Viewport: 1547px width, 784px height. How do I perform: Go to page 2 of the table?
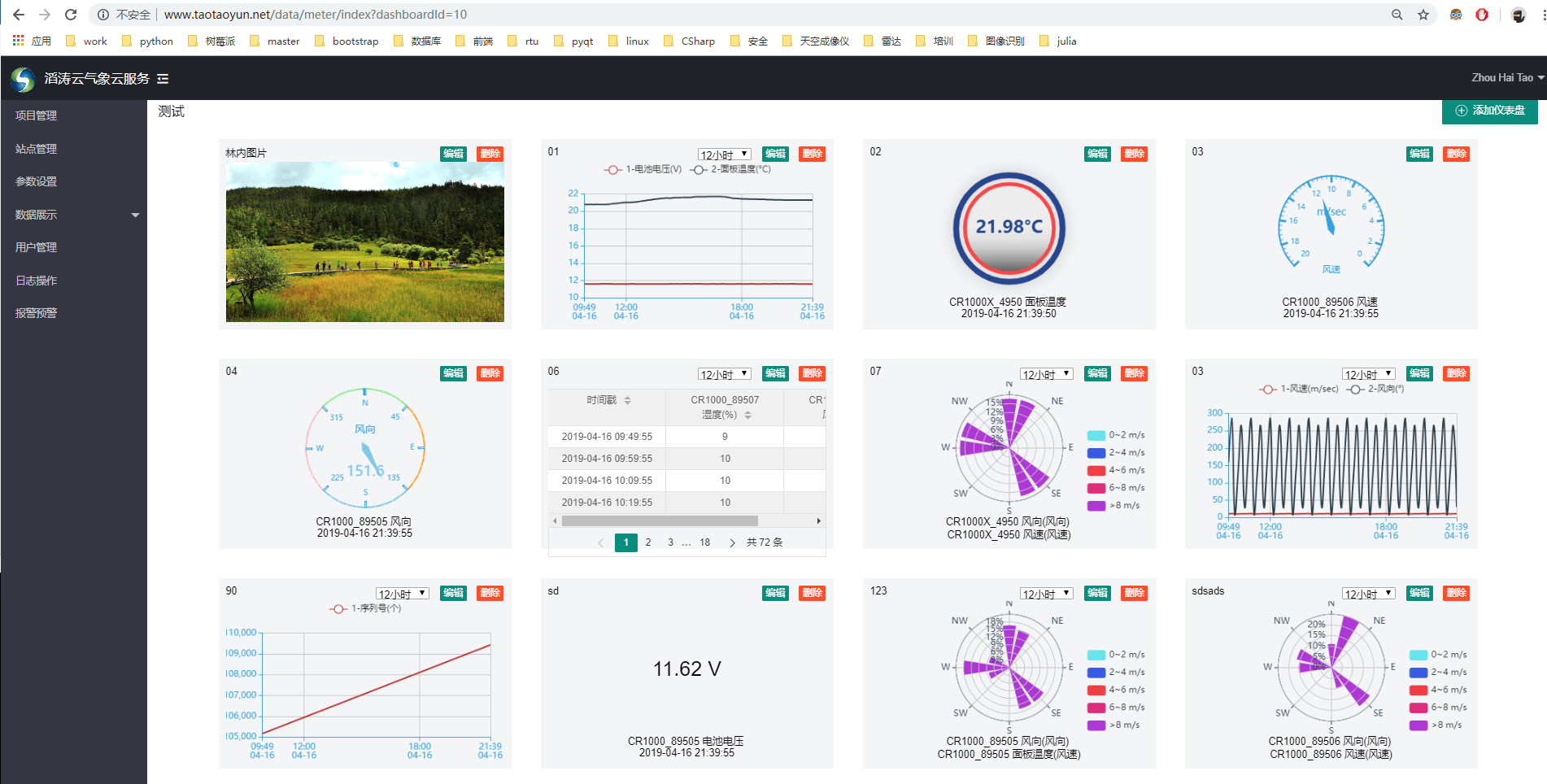(x=648, y=542)
